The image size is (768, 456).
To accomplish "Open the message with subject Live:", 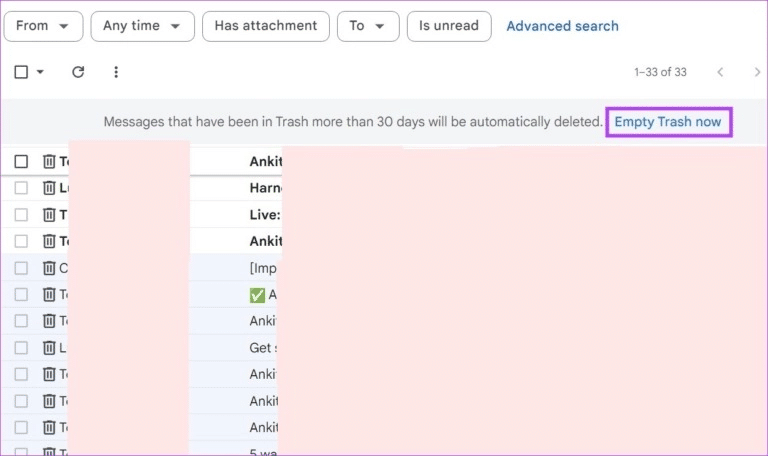I will (265, 215).
